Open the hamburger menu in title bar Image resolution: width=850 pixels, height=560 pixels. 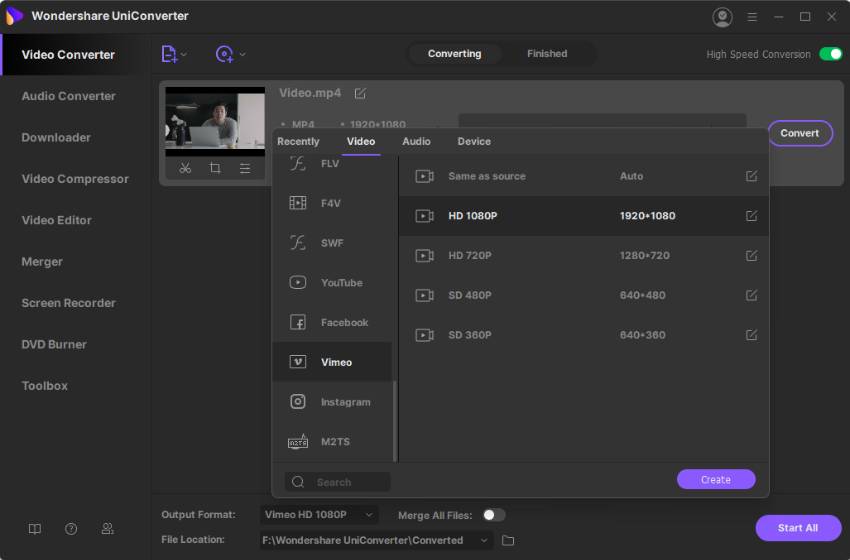[x=752, y=17]
